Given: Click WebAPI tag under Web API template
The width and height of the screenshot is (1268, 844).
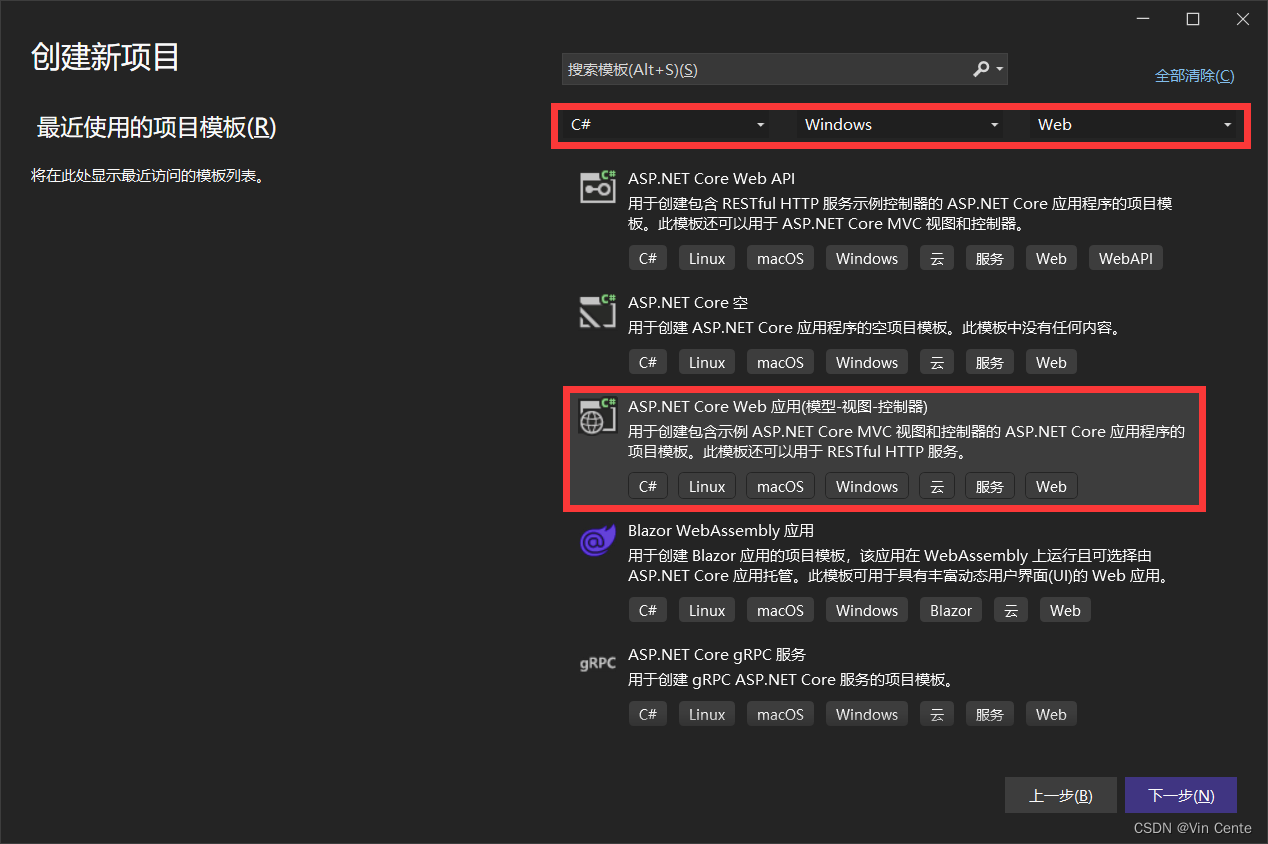Looking at the screenshot, I should [1125, 258].
